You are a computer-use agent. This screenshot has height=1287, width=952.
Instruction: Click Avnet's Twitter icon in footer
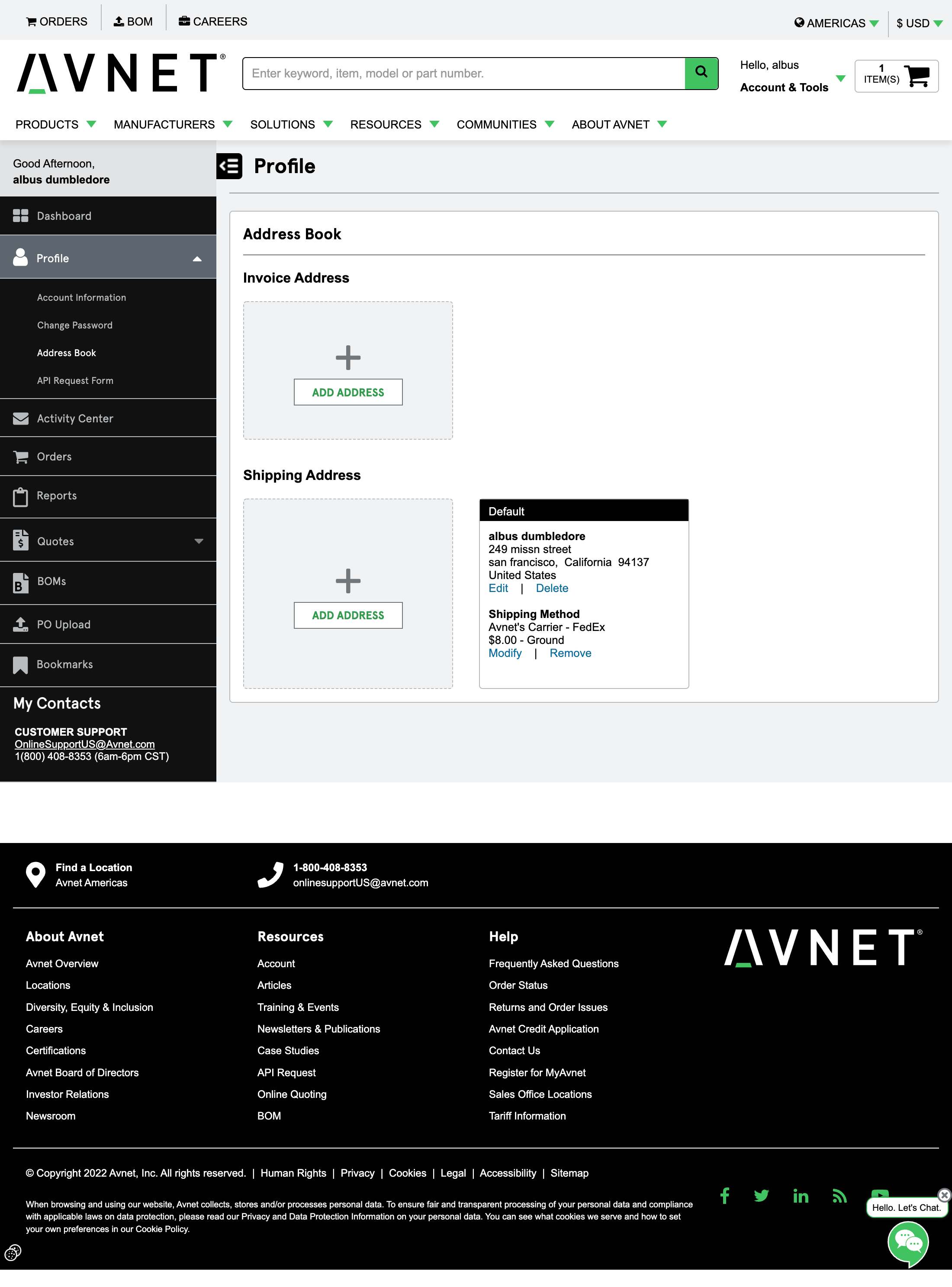coord(761,1196)
